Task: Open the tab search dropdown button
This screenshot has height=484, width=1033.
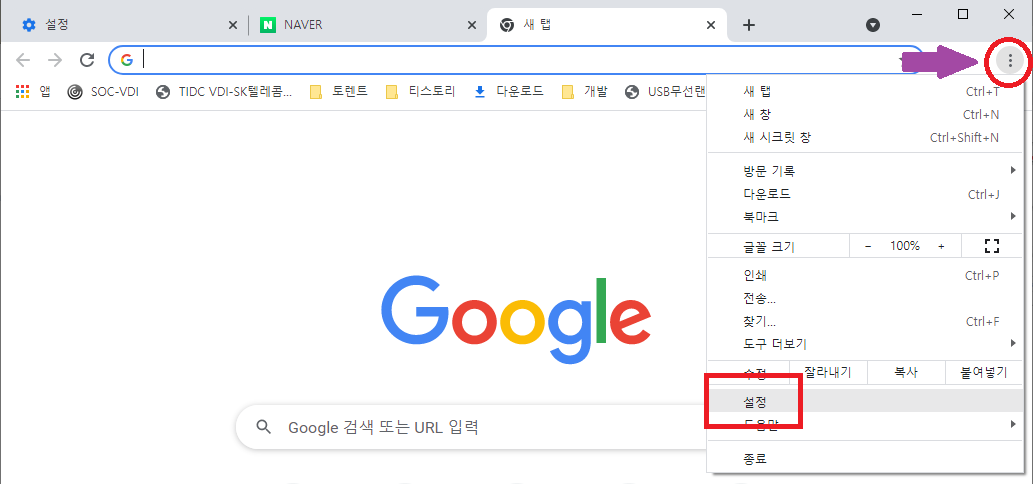Action: coord(873,25)
